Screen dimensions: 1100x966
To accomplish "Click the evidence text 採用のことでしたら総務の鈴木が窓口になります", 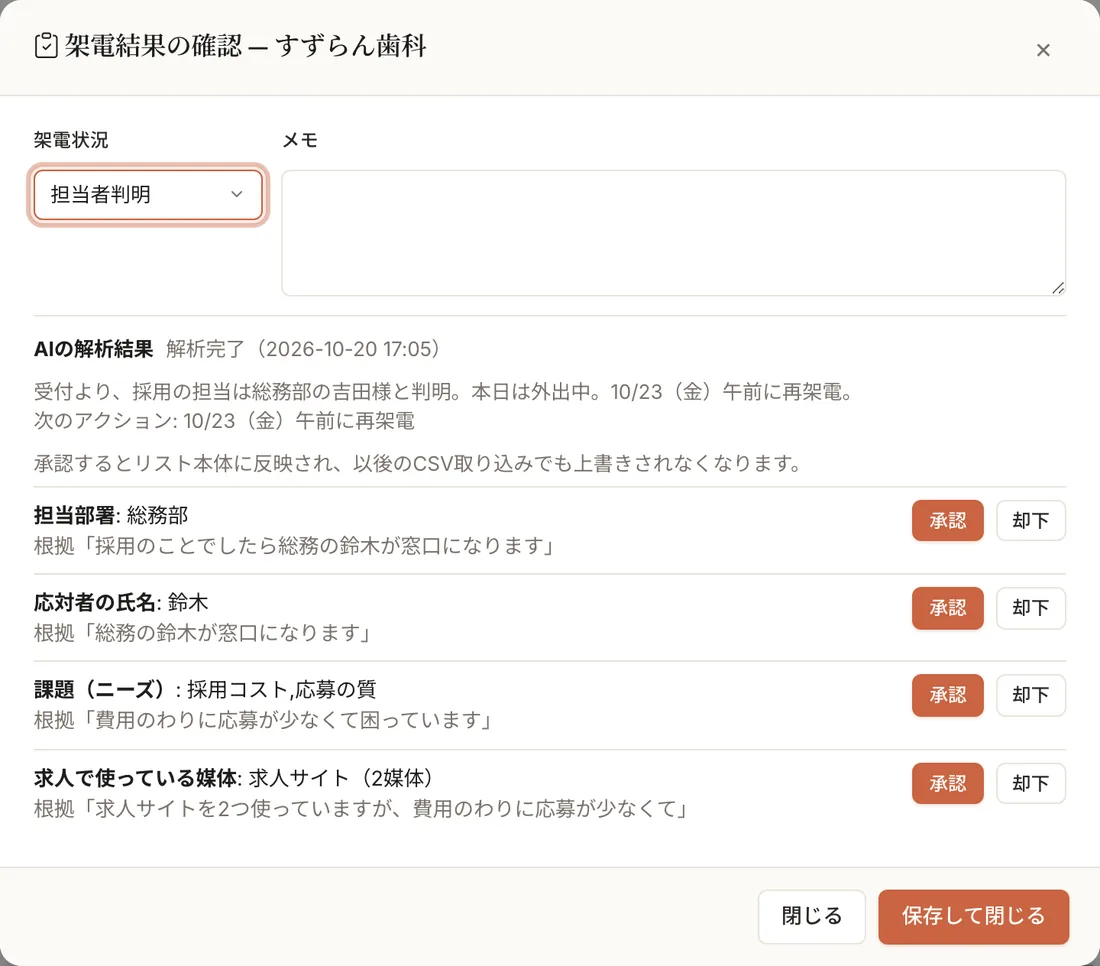I will (294, 546).
